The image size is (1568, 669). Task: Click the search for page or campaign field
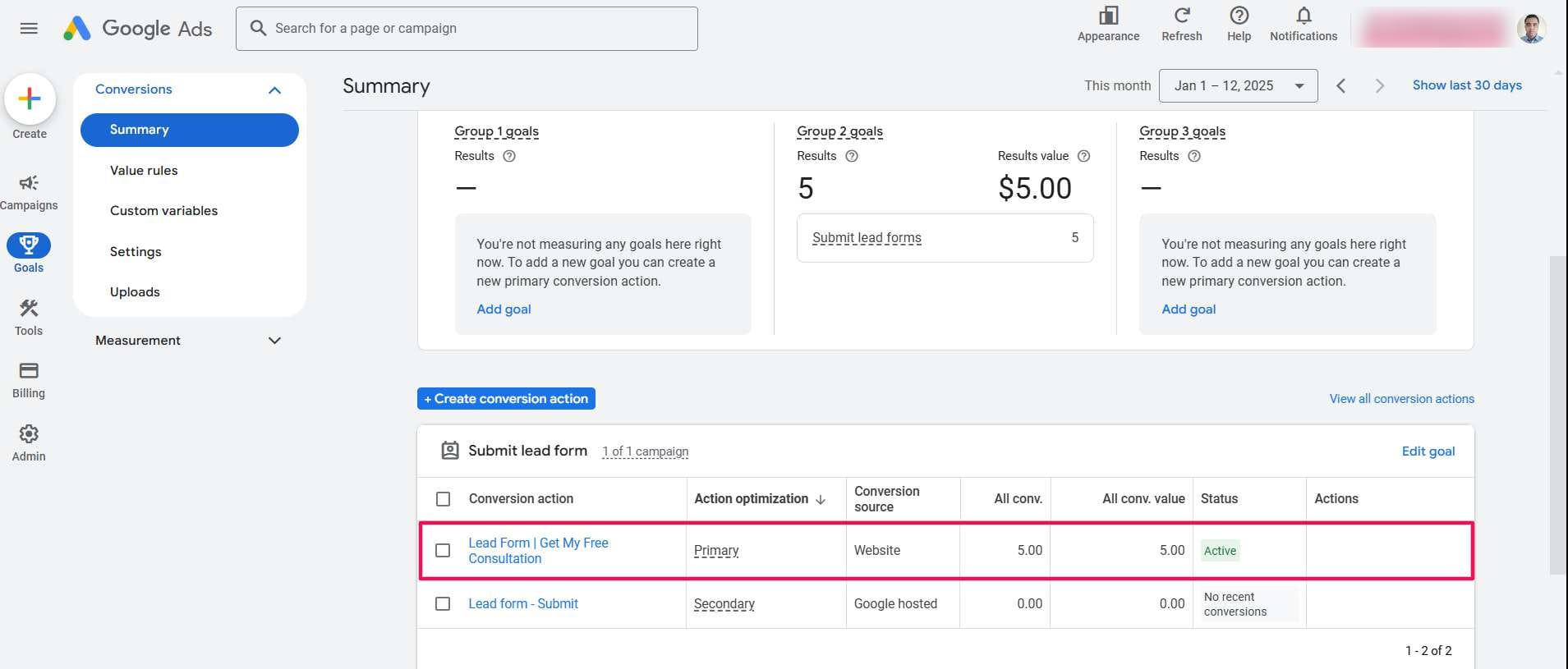point(467,29)
